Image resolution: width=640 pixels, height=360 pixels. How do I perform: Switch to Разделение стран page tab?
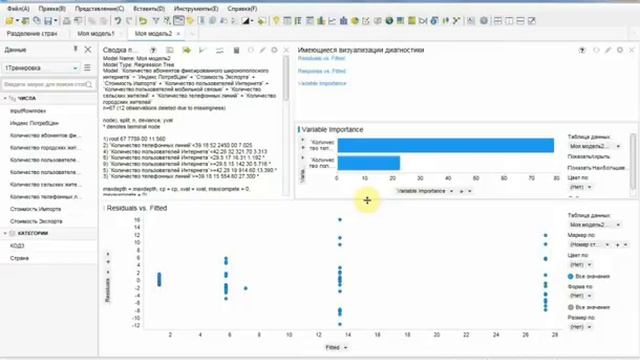click(x=32, y=33)
